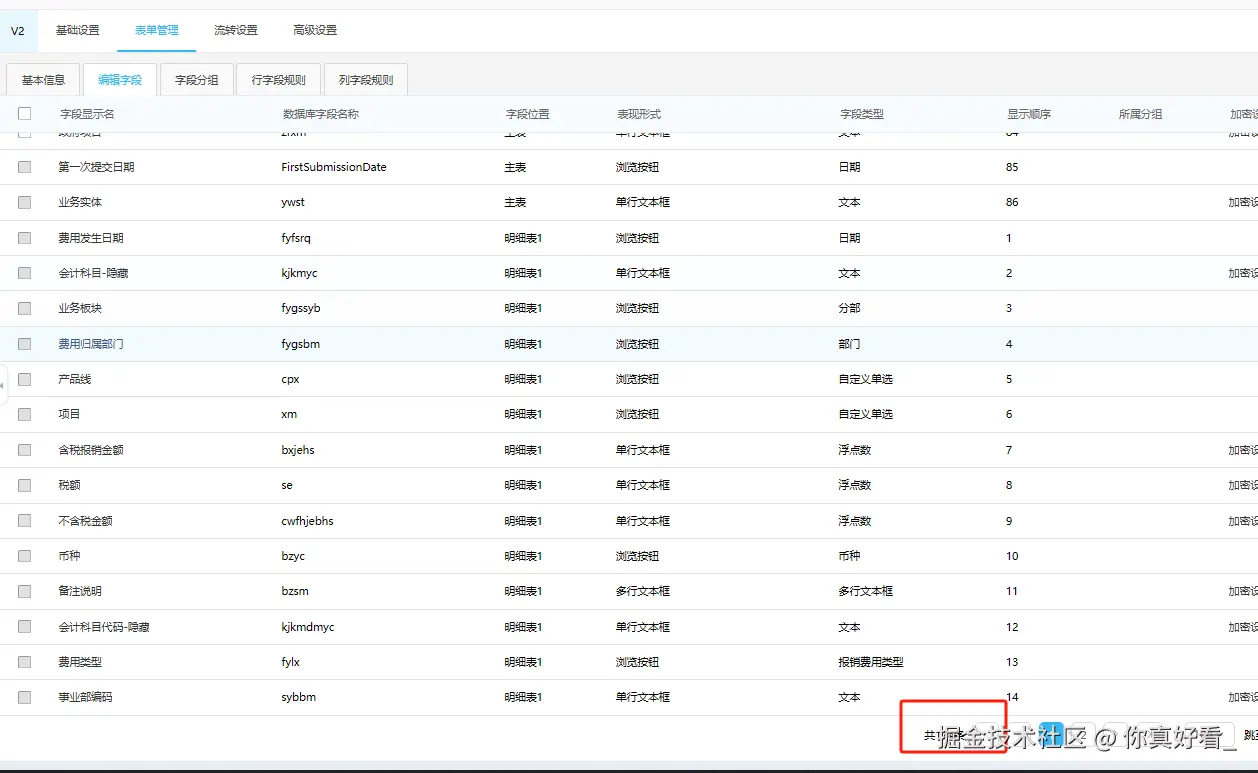The height and width of the screenshot is (773, 1258).
Task: Switch to the 基础设置 tab
Action: point(78,30)
